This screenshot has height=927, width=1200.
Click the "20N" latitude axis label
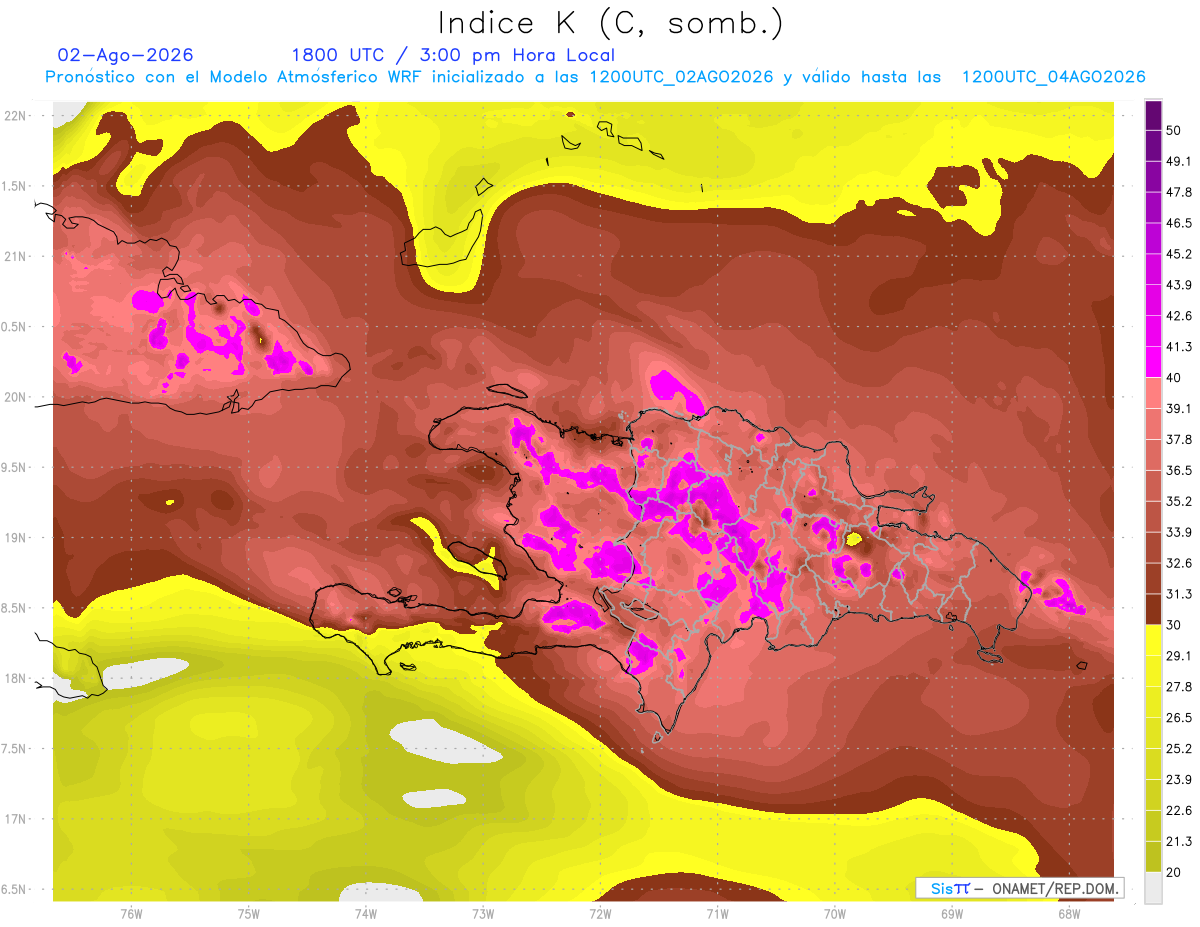coord(16,397)
